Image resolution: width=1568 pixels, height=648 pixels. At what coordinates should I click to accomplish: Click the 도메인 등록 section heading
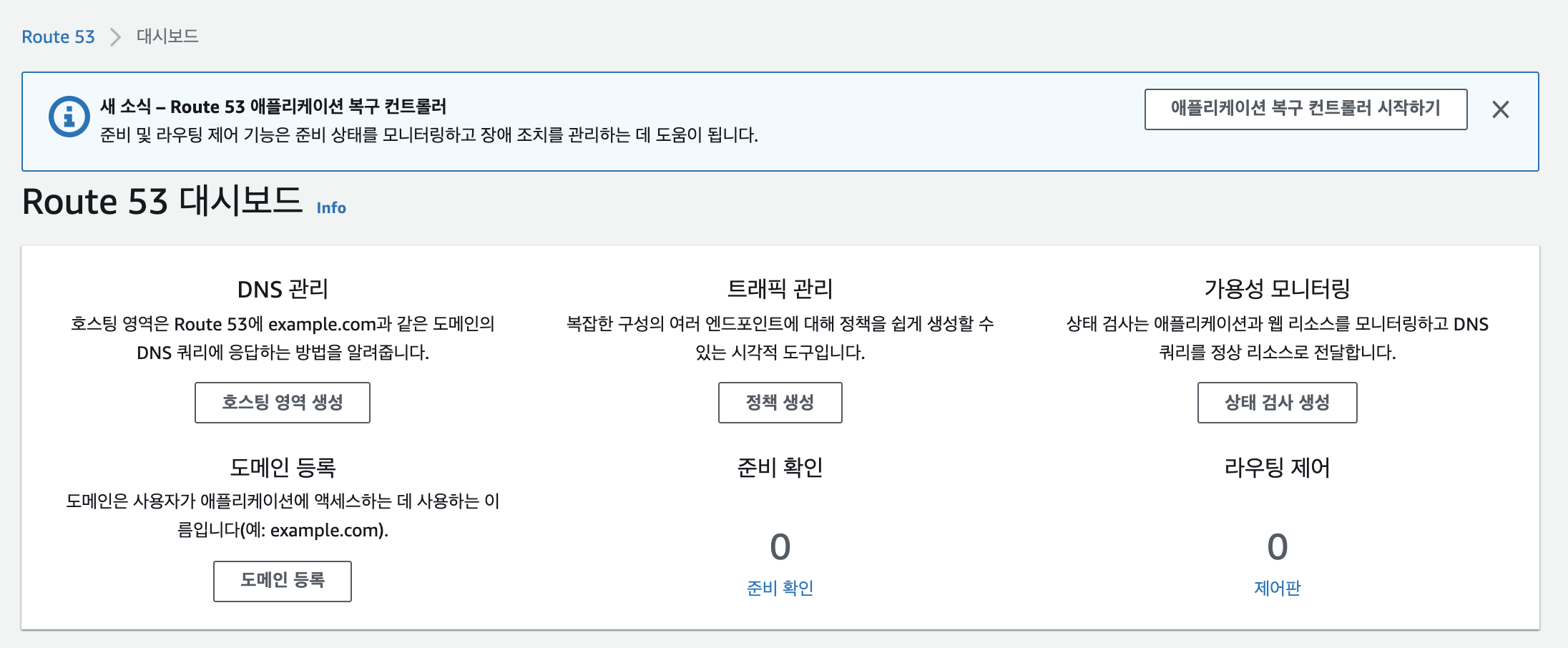[x=283, y=467]
